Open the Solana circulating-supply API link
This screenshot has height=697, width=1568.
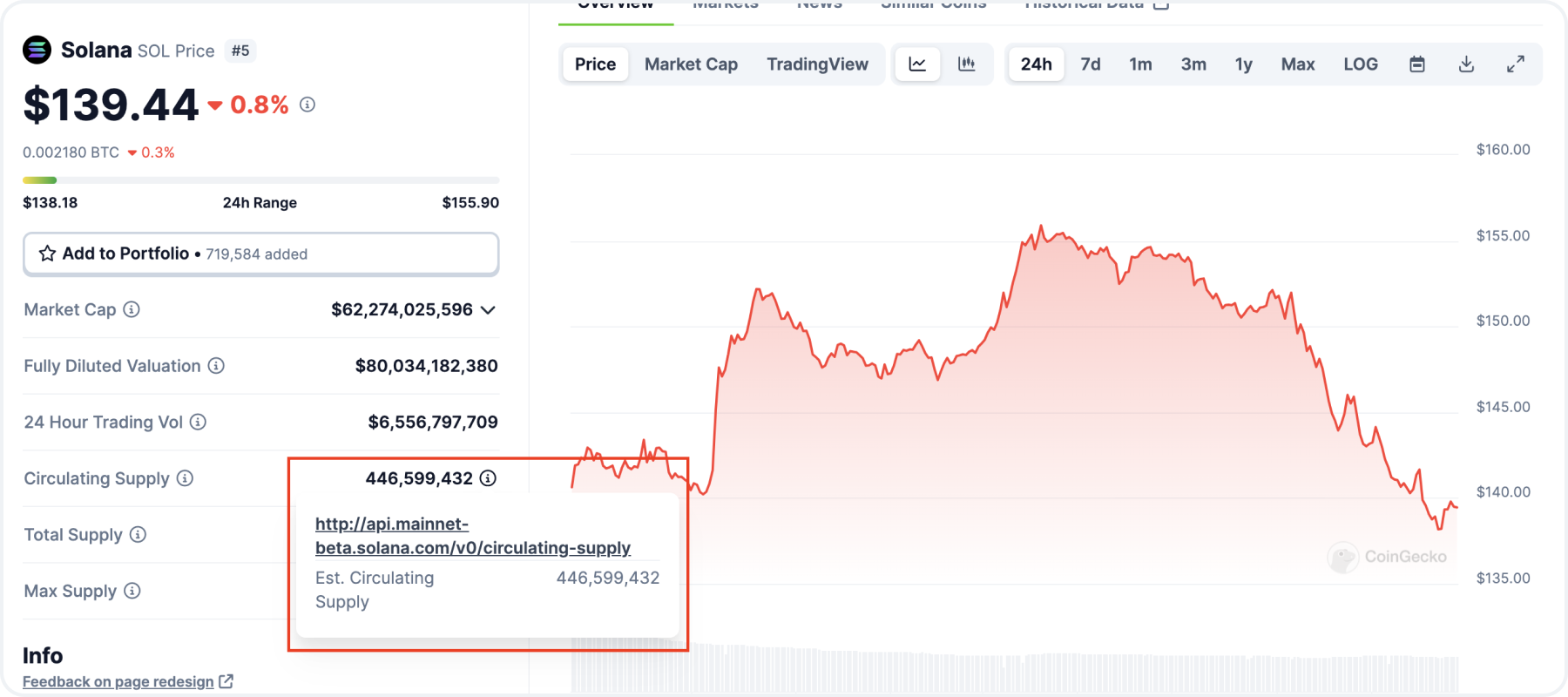click(472, 536)
